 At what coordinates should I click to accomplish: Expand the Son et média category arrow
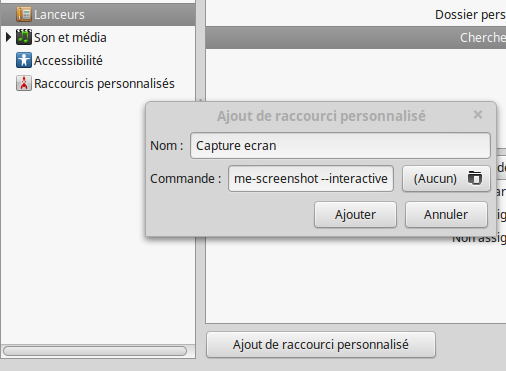coord(9,37)
